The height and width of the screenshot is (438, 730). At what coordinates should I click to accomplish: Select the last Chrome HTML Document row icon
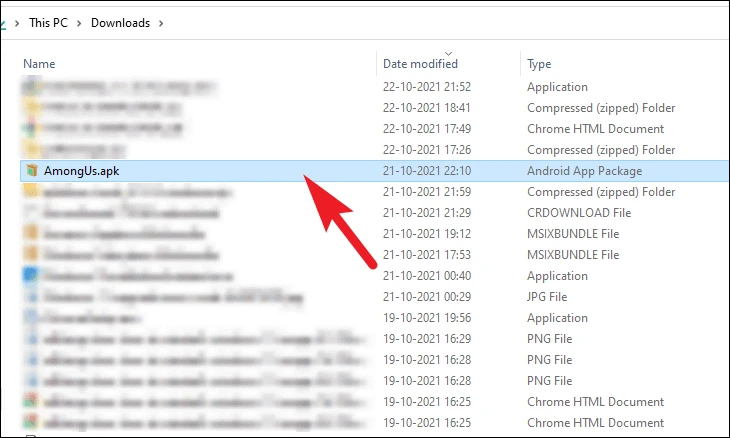point(31,422)
